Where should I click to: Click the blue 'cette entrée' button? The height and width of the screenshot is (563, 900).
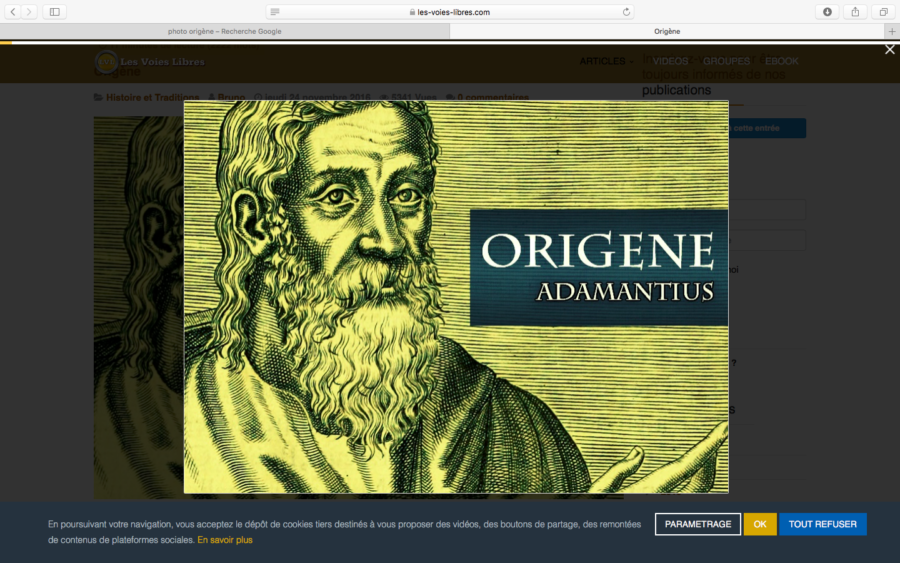[767, 128]
